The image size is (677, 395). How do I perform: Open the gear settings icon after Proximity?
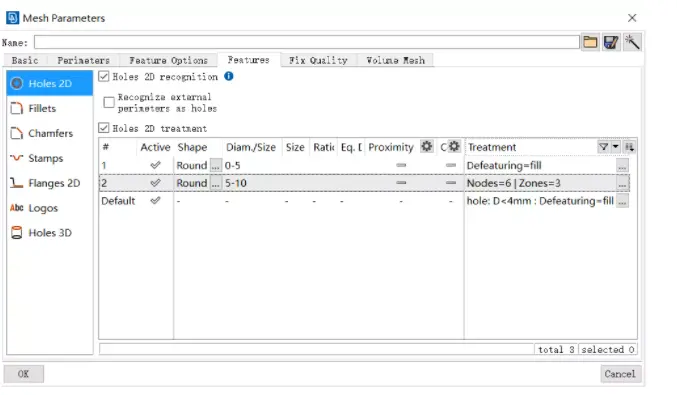point(427,146)
